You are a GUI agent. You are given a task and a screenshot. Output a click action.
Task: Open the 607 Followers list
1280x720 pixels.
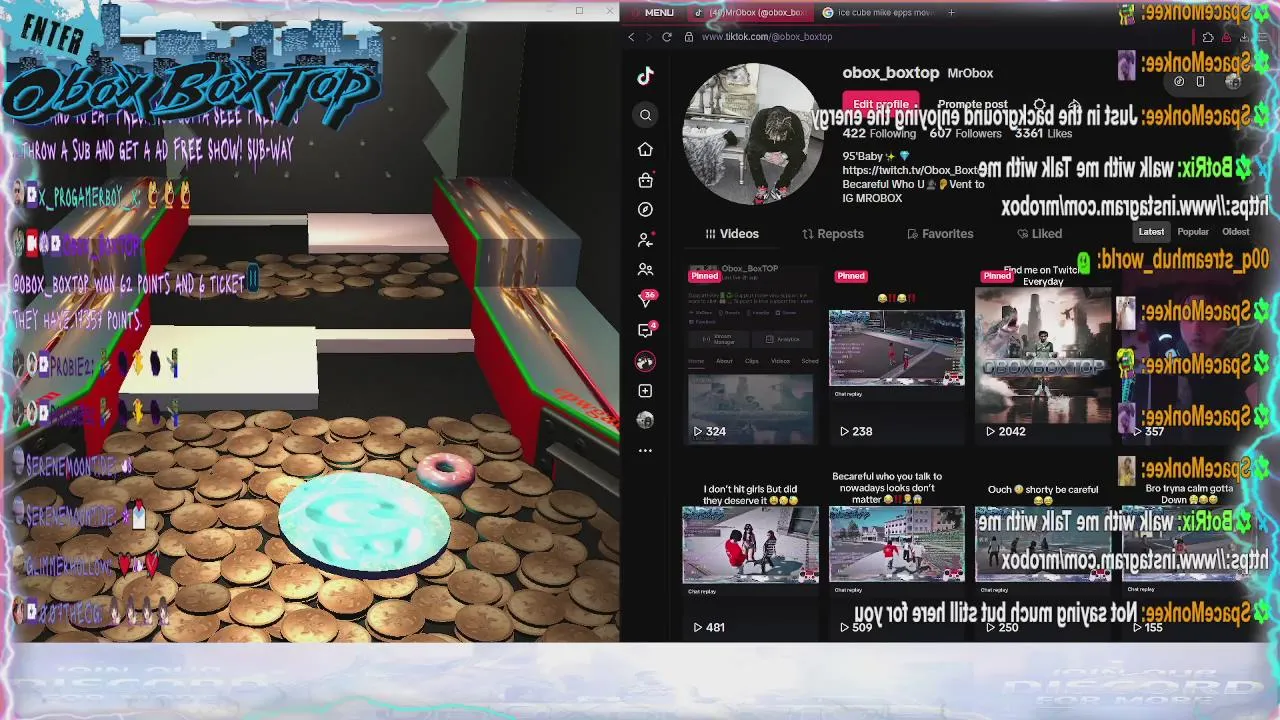click(965, 133)
